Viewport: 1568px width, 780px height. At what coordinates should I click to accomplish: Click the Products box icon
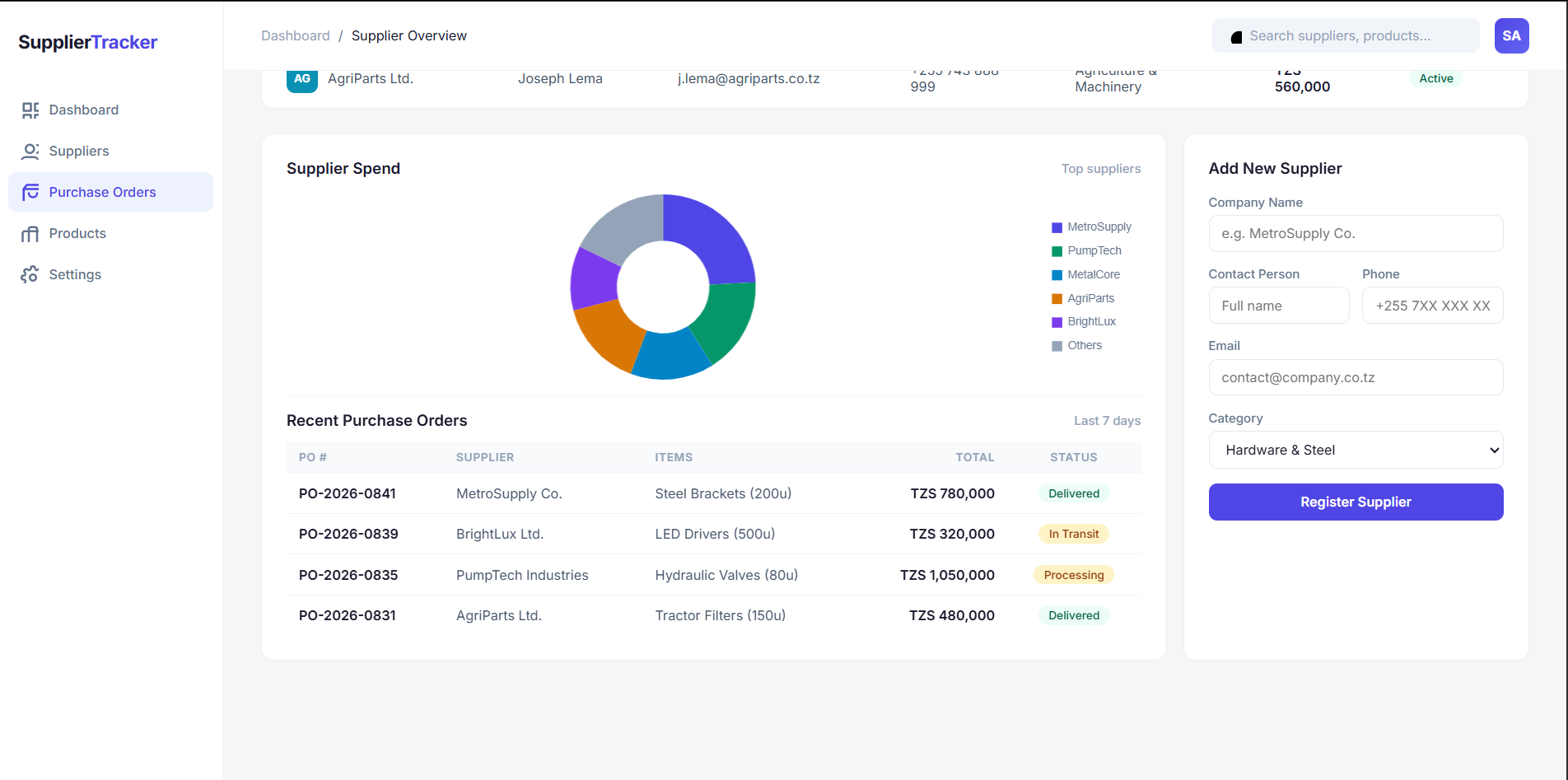click(x=30, y=234)
